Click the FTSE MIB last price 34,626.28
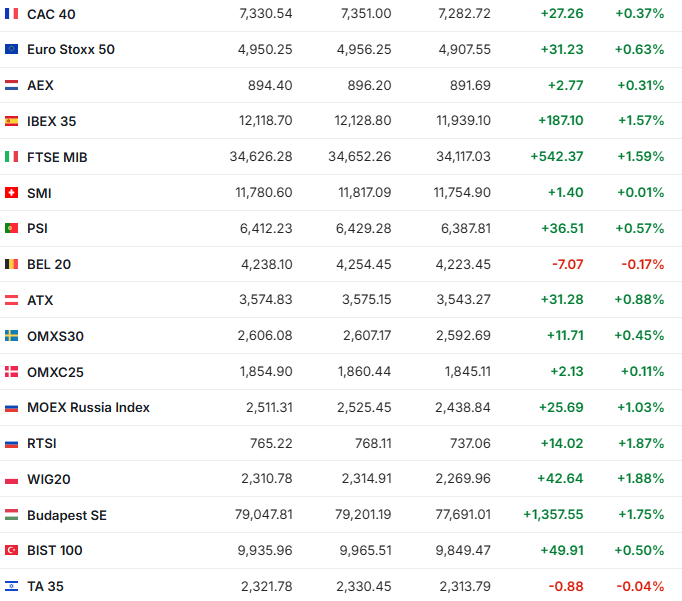Screen dimensions: 682x601 (260, 157)
